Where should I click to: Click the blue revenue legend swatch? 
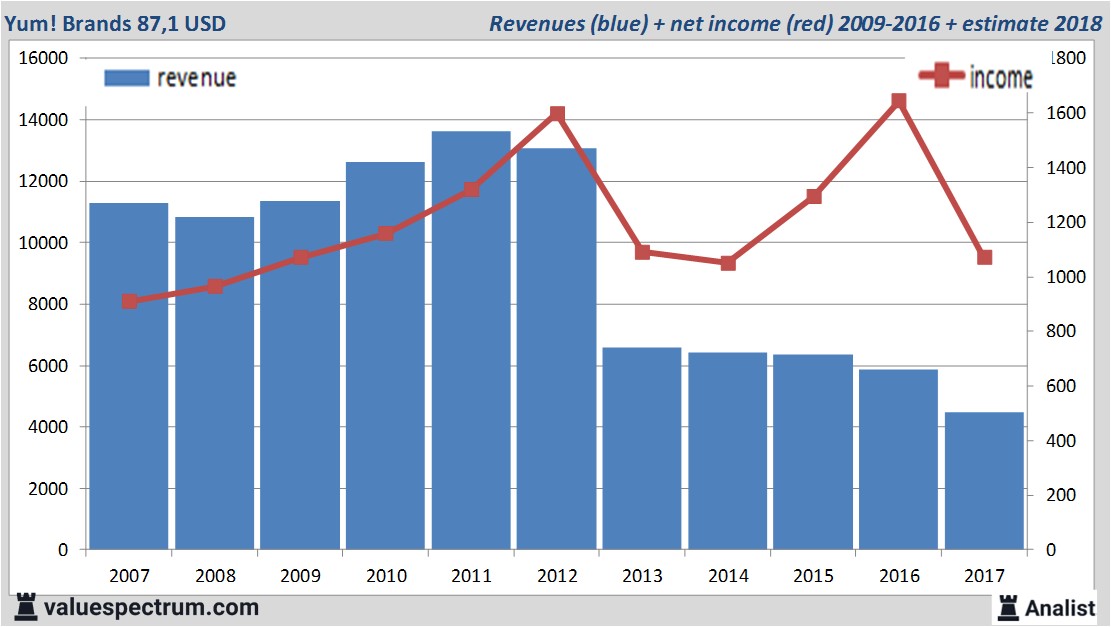[x=127, y=78]
